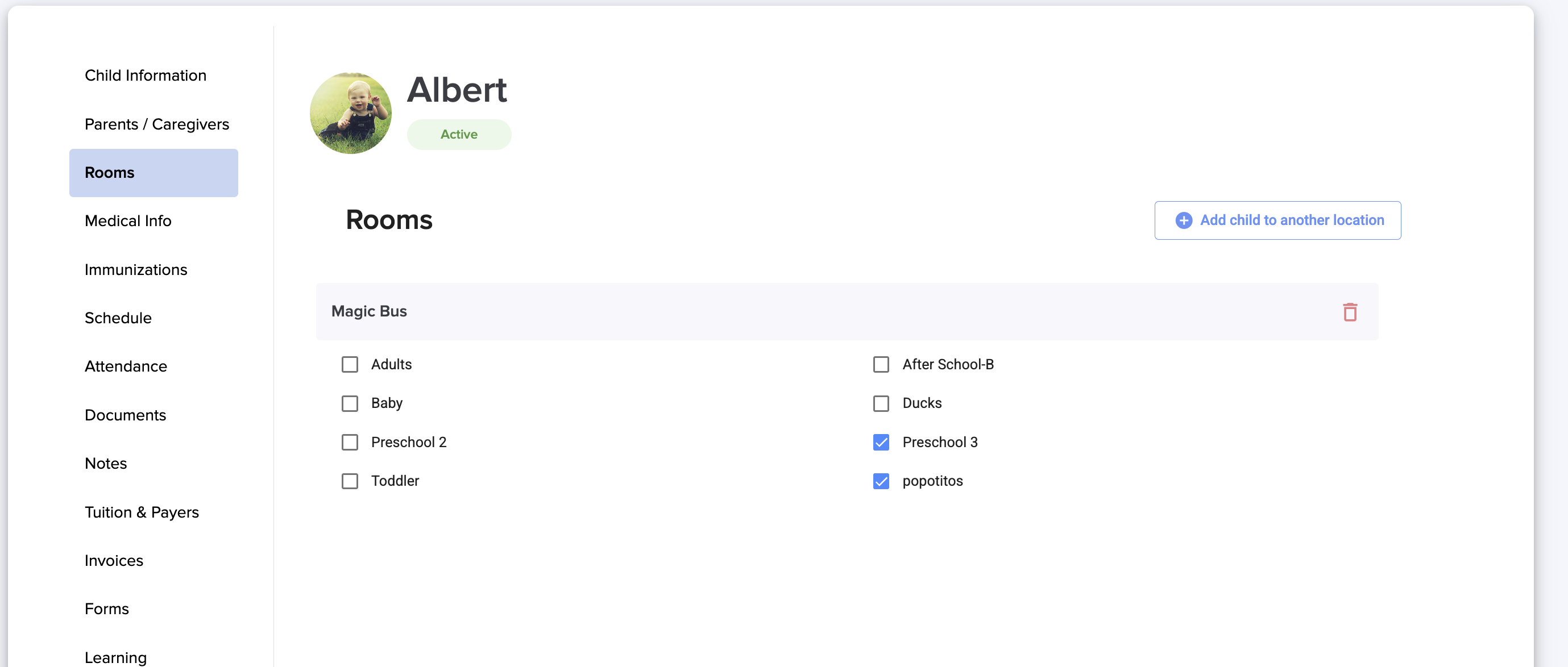1568x667 pixels.
Task: Click the Magic Bus location header
Action: coord(369,311)
